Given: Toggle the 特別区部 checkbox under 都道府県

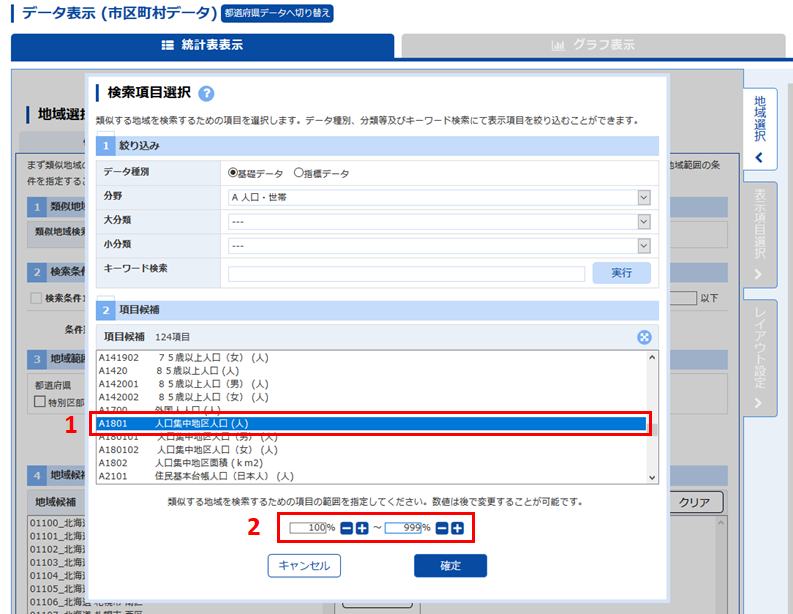Looking at the screenshot, I should pos(39,402).
